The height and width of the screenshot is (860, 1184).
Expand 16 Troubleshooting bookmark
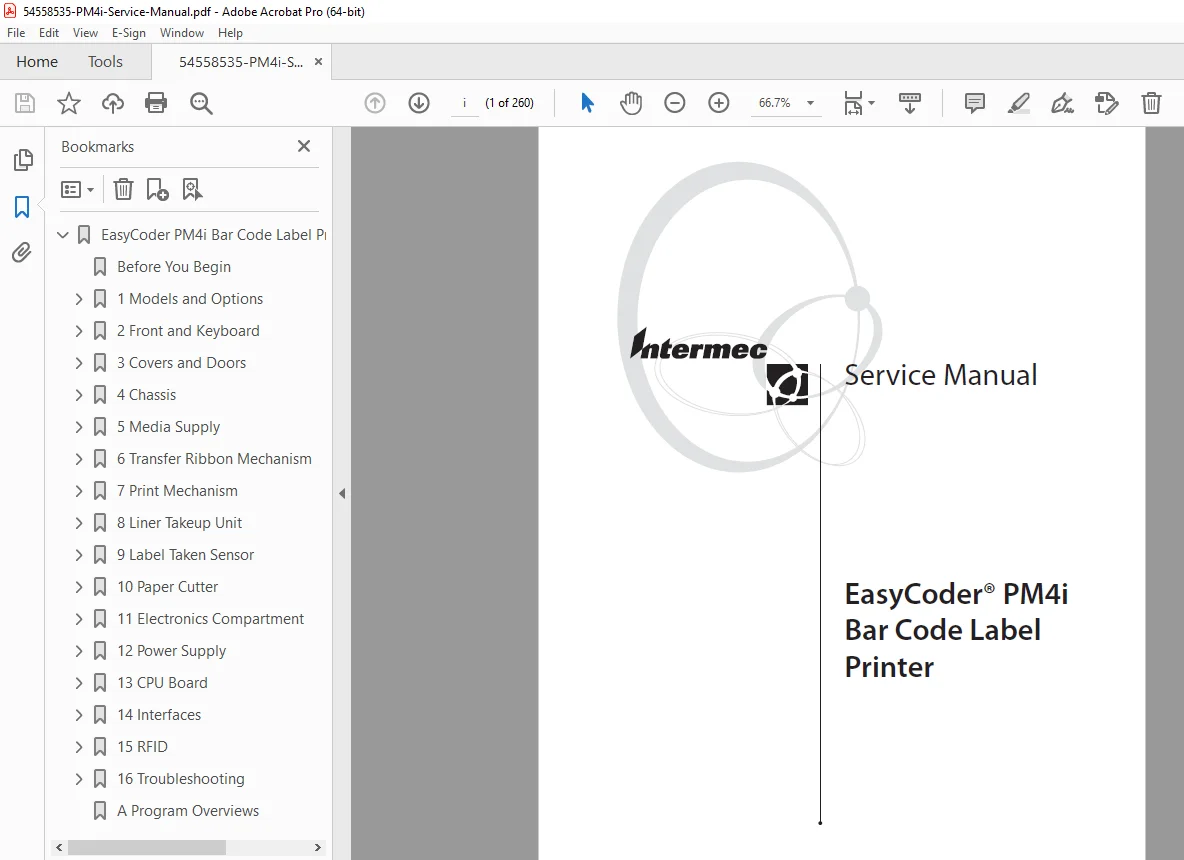[x=79, y=778]
